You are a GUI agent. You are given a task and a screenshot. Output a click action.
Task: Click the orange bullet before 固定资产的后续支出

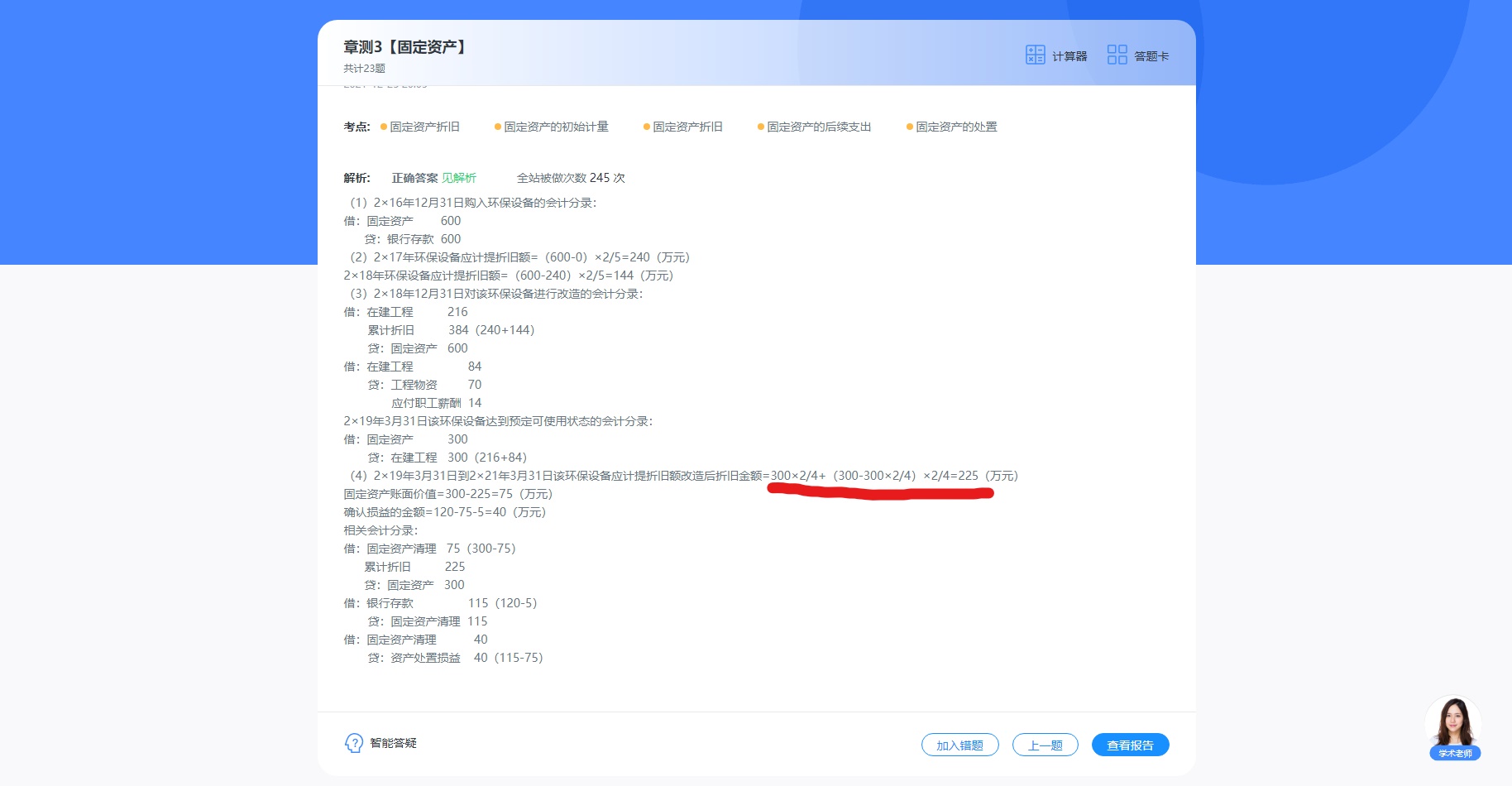click(761, 127)
